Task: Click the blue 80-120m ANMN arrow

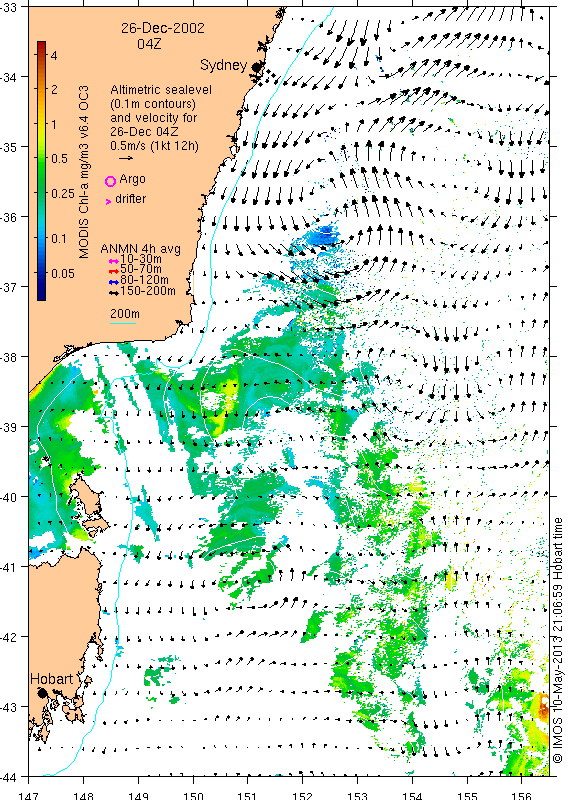Action: [x=114, y=282]
